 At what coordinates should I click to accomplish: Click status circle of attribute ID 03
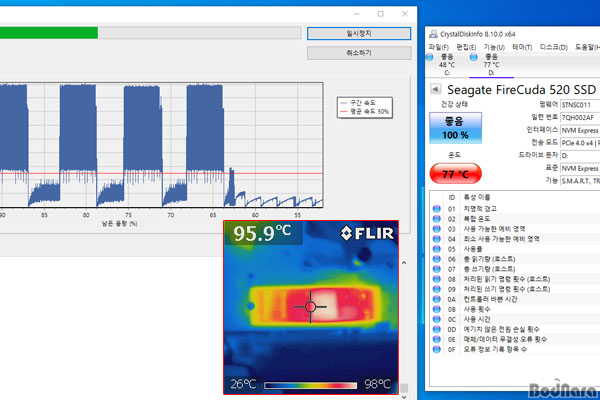(x=437, y=229)
